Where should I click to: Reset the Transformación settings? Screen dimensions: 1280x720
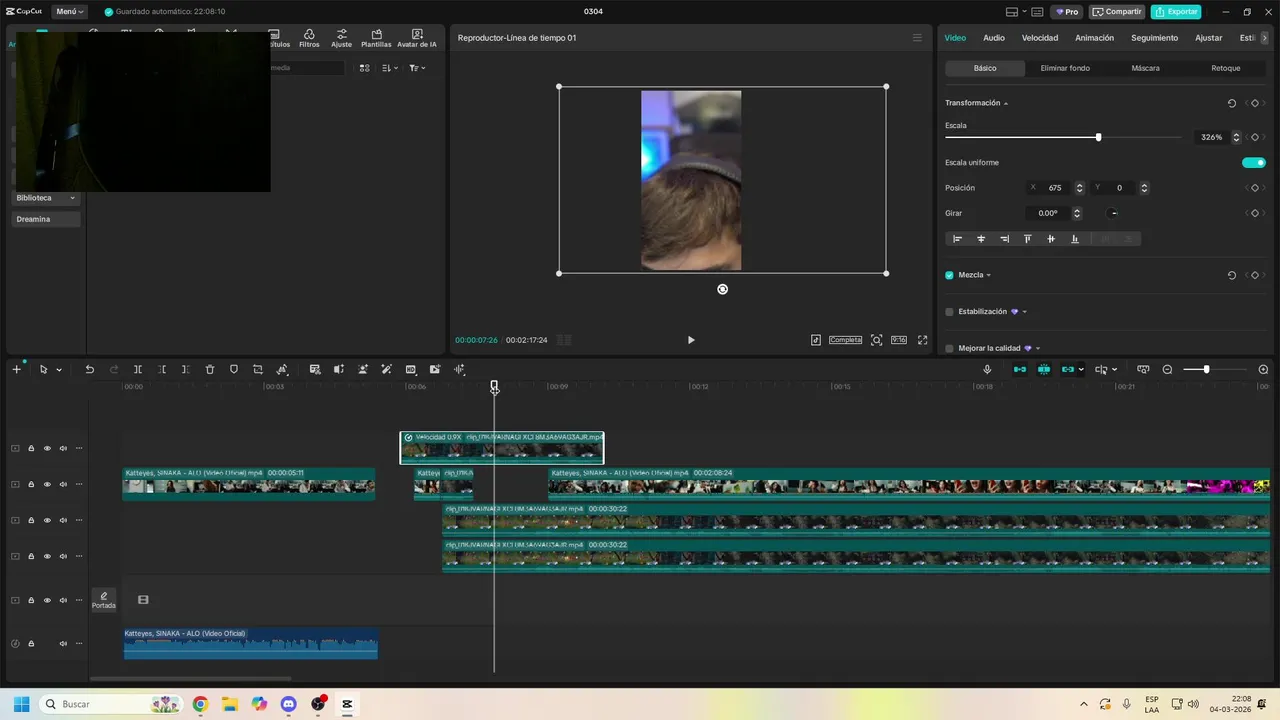click(x=1232, y=103)
